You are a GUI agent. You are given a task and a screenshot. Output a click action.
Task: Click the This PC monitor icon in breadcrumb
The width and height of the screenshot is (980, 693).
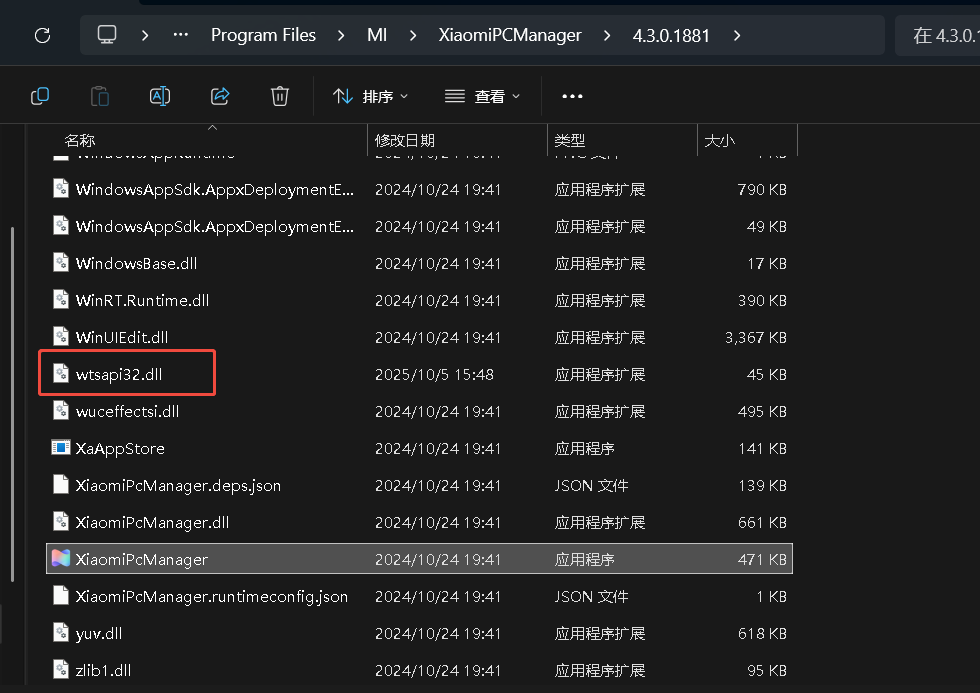[107, 34]
